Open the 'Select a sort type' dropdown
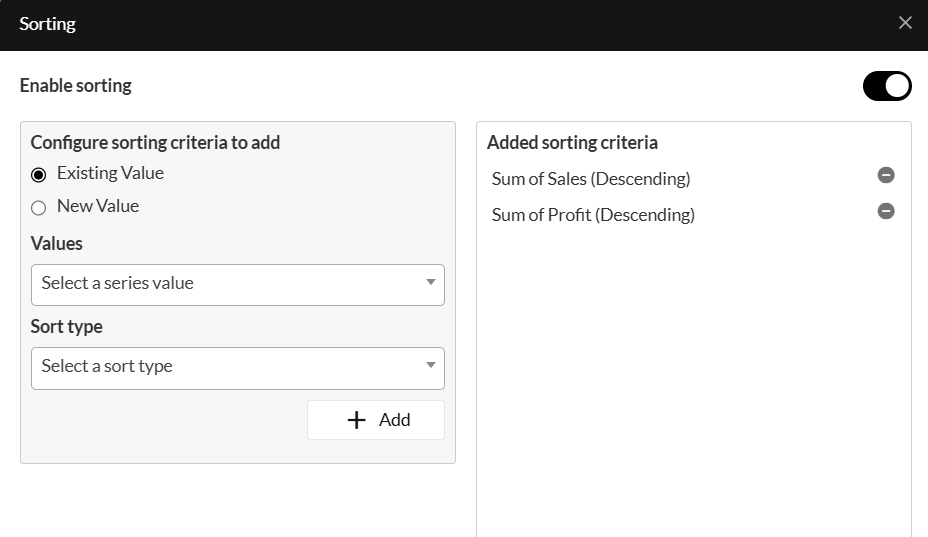This screenshot has width=928, height=537. [x=237, y=367]
